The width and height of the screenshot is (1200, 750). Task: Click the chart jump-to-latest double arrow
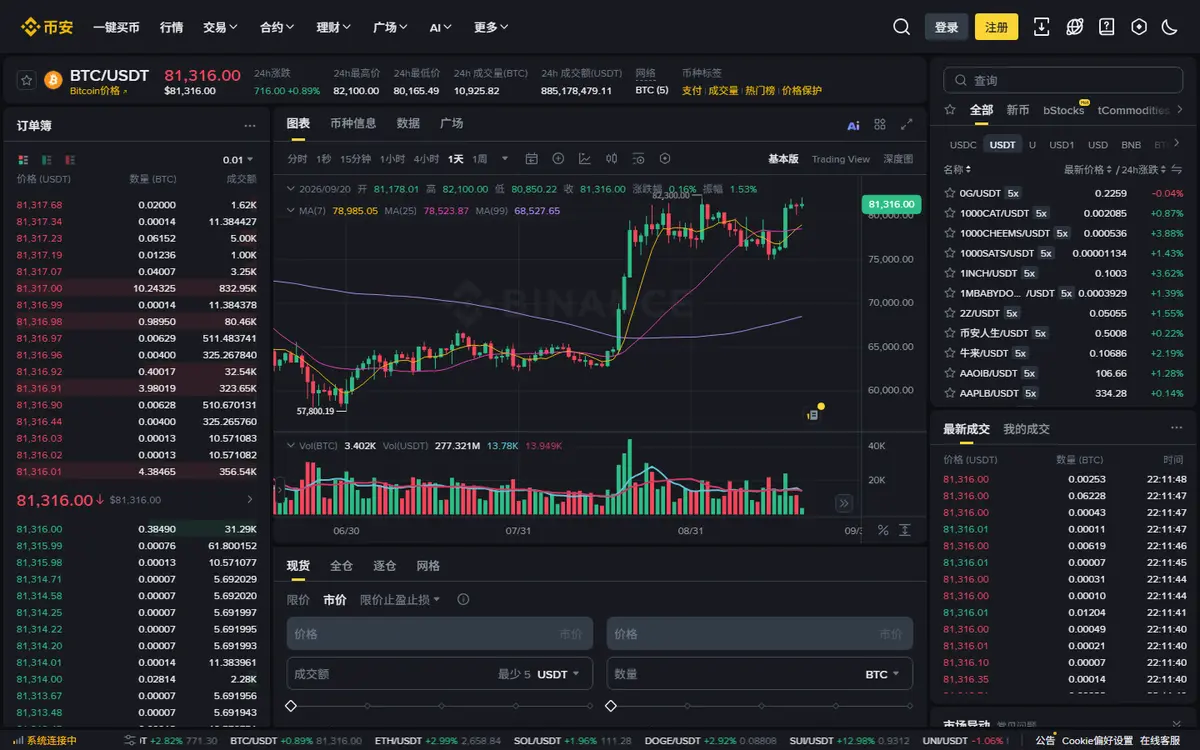coord(844,503)
